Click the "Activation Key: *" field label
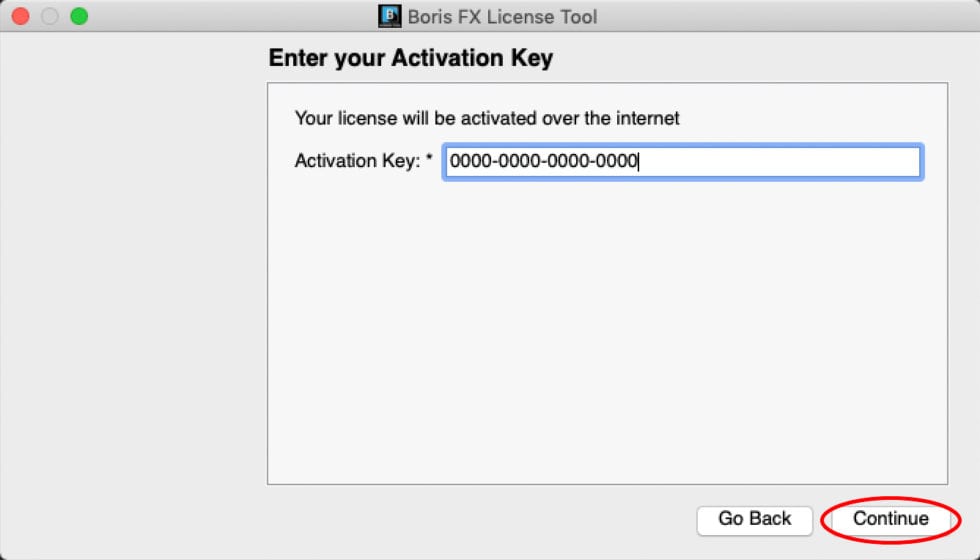Viewport: 980px width, 560px height. 357,161
